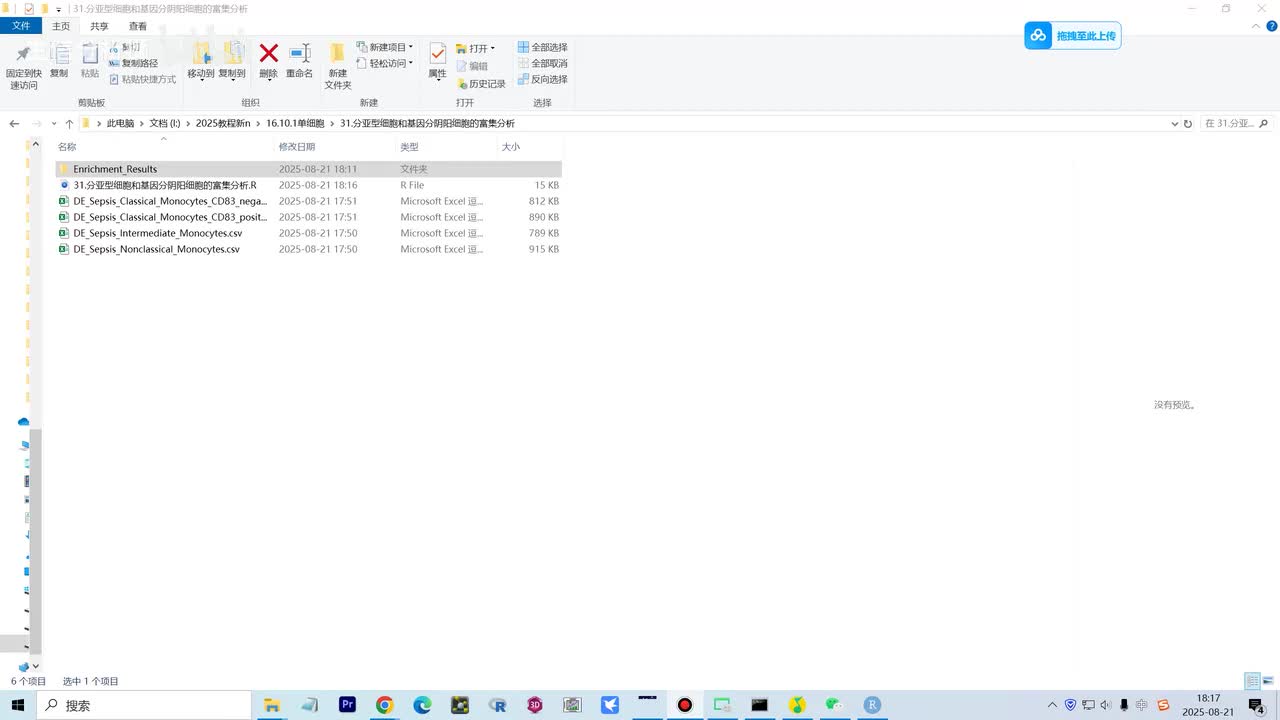Open the notification center icon
This screenshot has height=720, width=1280.
(1257, 705)
